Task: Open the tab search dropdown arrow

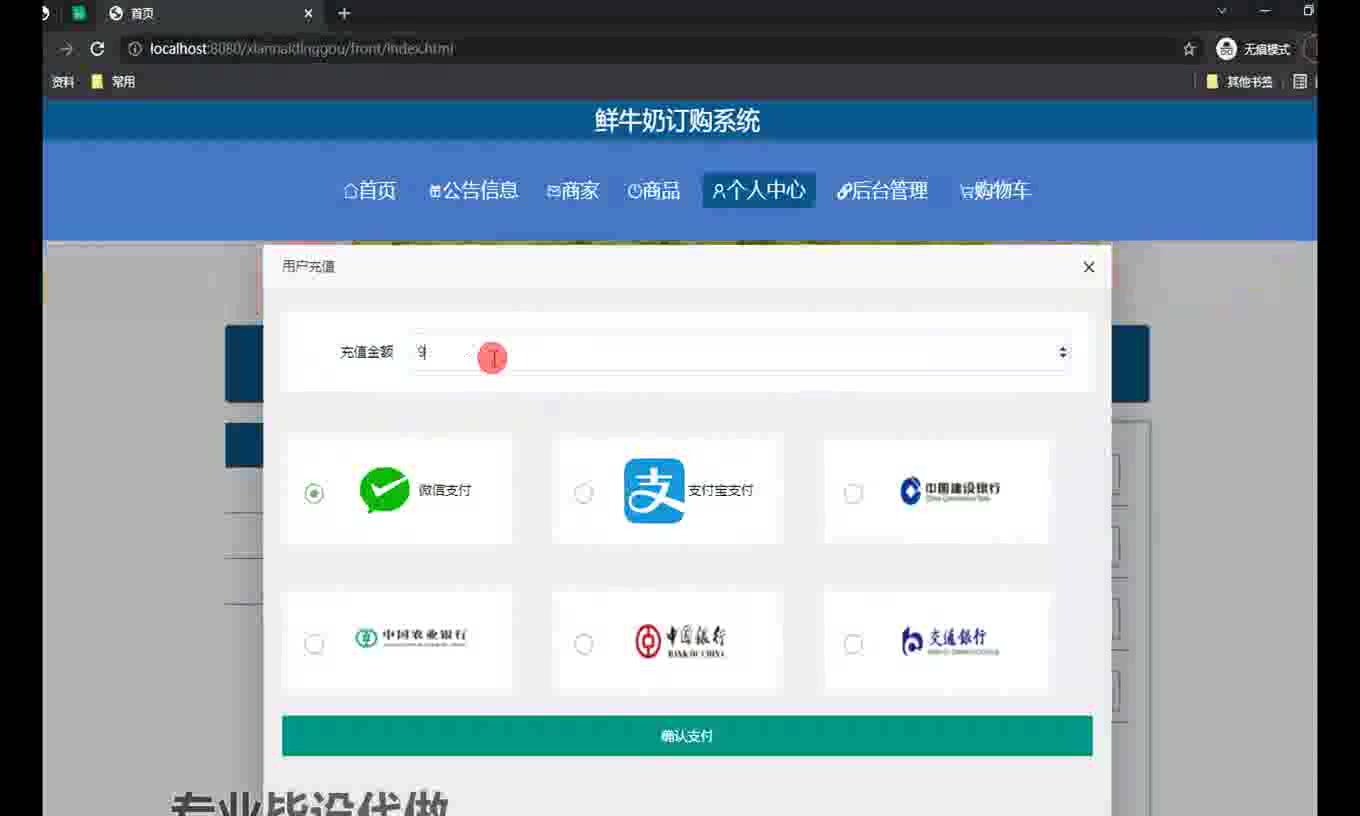Action: click(x=1221, y=11)
